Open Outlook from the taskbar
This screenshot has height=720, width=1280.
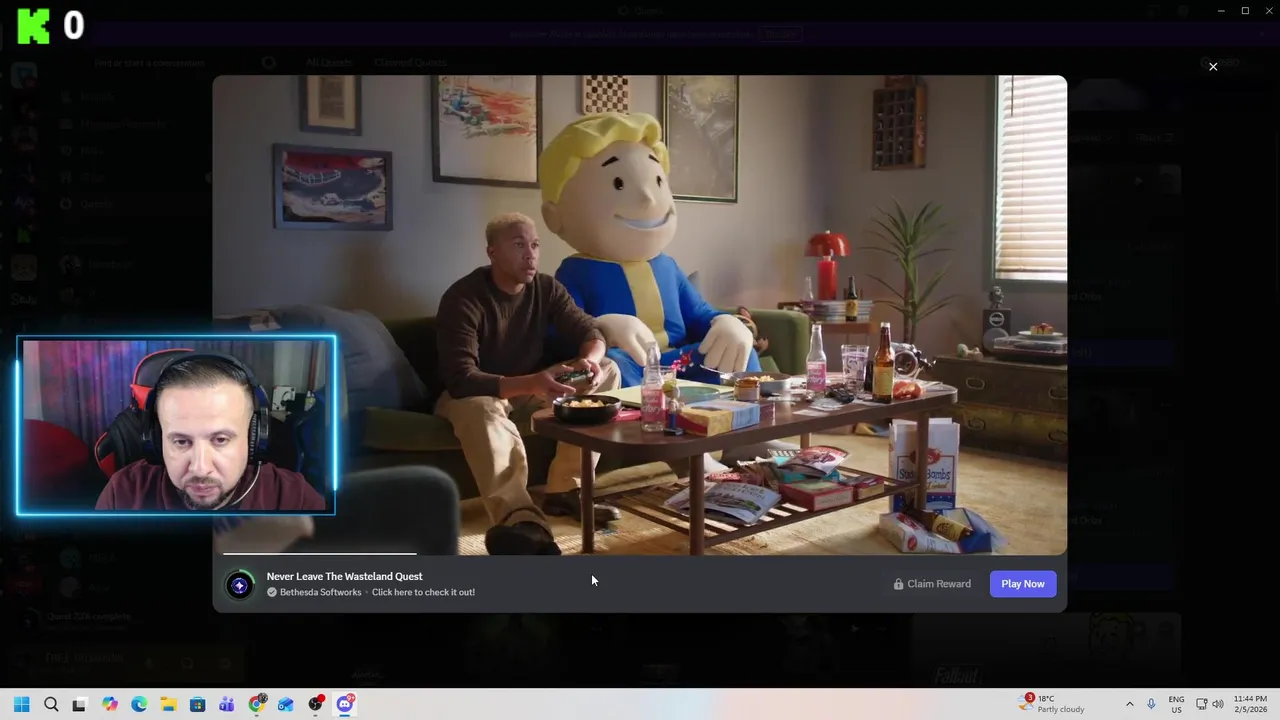point(286,704)
